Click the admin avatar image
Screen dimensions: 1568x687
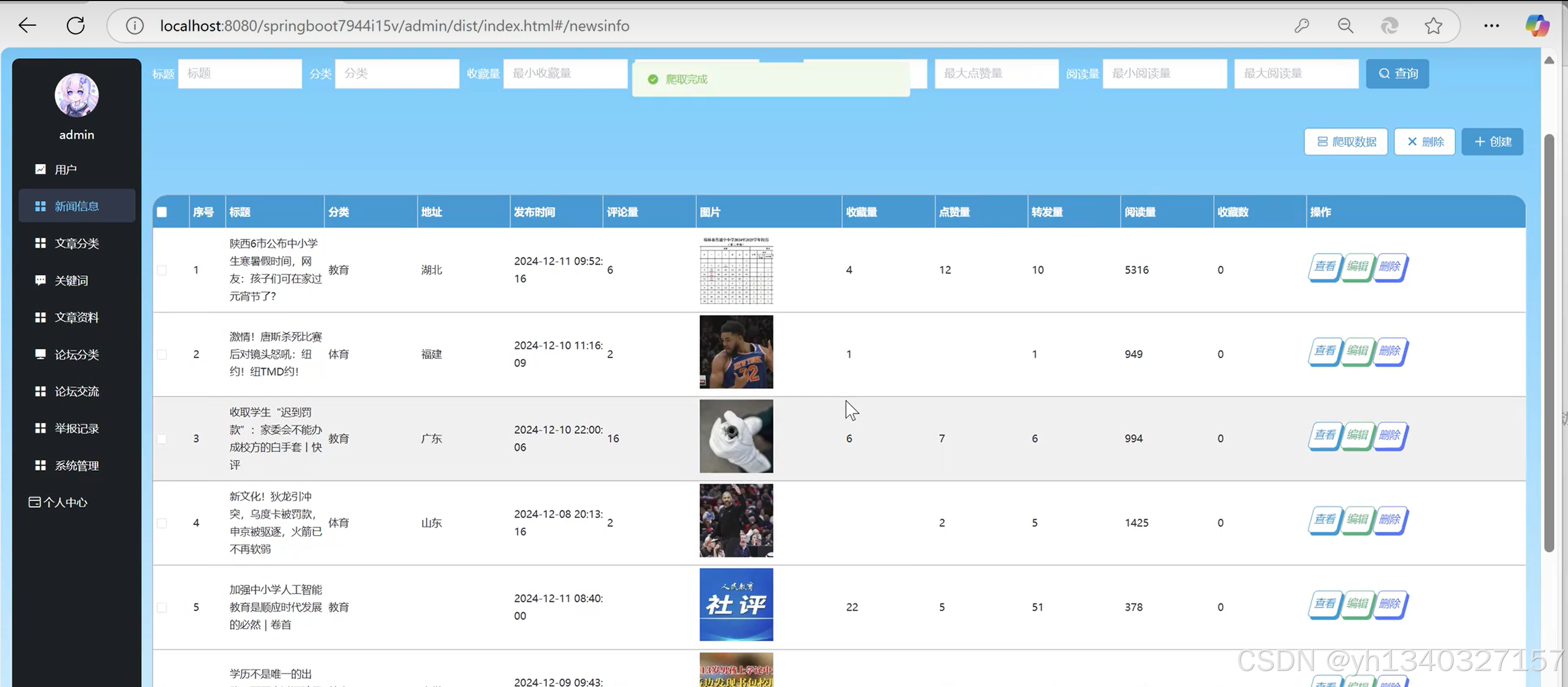77,95
